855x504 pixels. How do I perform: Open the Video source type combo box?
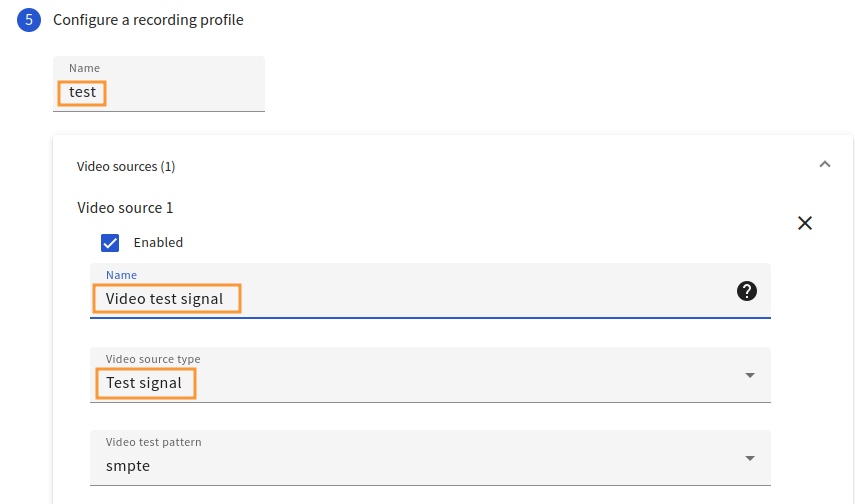tap(430, 375)
